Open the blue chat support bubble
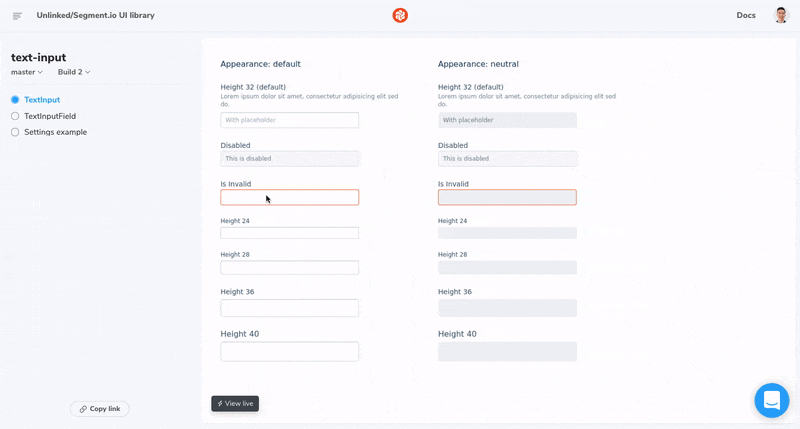Screen dimensions: 800x429 (x=771, y=400)
